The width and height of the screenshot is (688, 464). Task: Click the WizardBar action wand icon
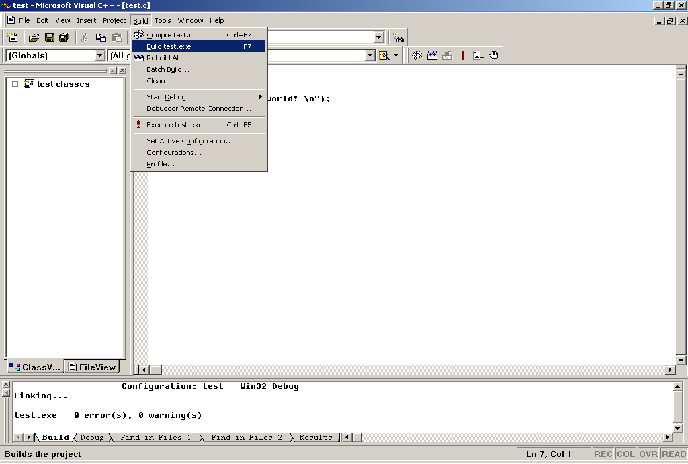point(384,55)
